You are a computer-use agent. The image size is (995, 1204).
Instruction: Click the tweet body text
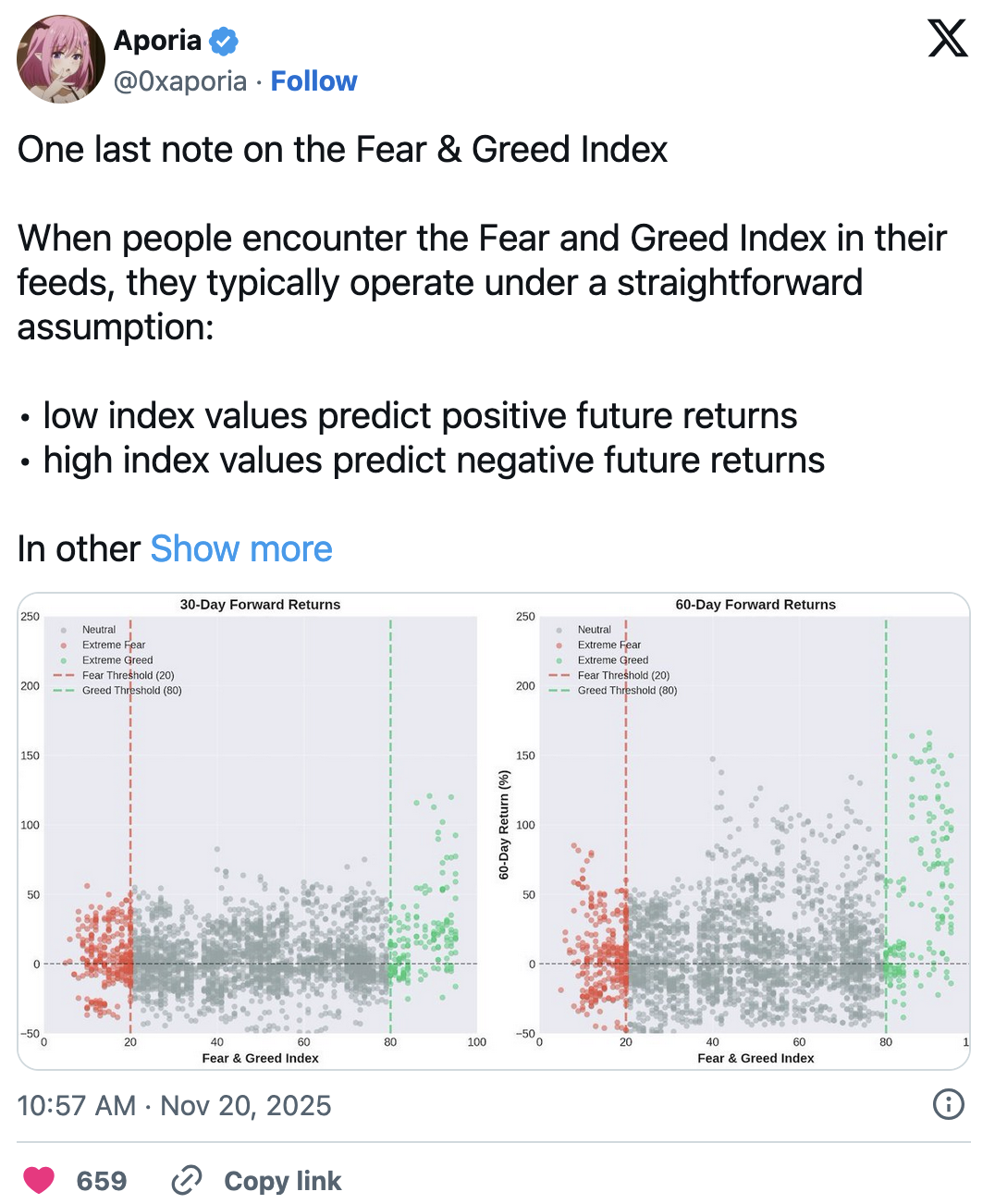tap(481, 283)
